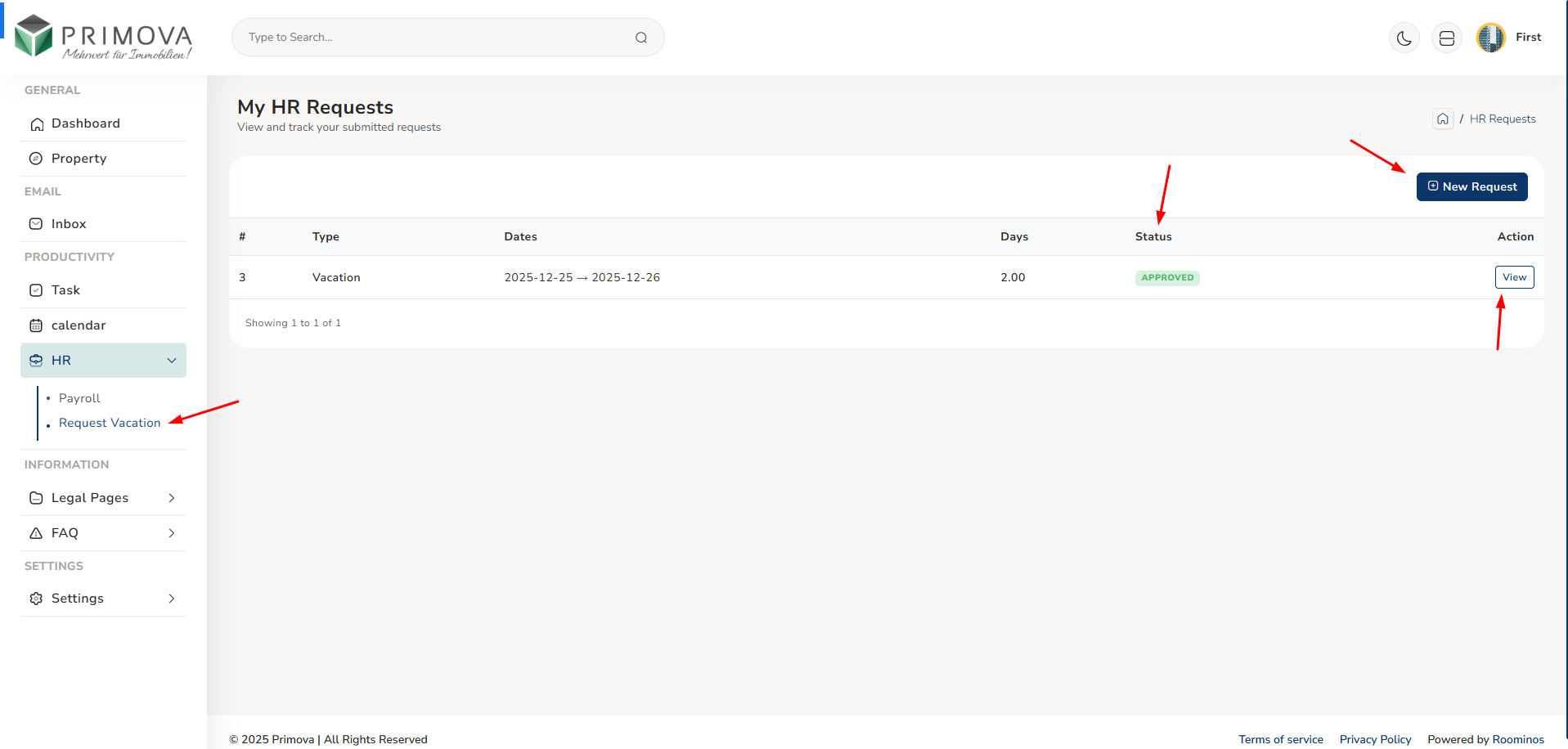Click the New Request button

(1471, 186)
